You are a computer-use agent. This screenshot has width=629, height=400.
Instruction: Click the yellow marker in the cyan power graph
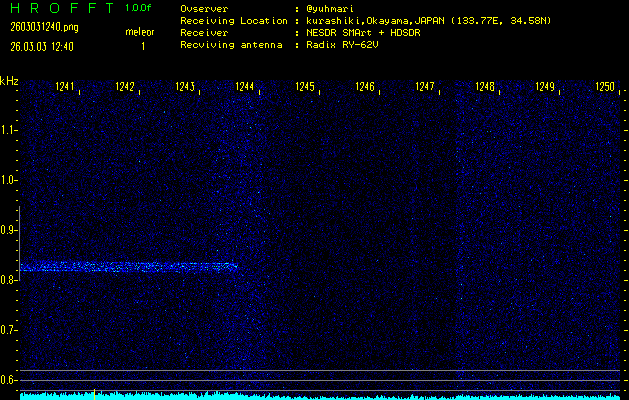coord(94,394)
